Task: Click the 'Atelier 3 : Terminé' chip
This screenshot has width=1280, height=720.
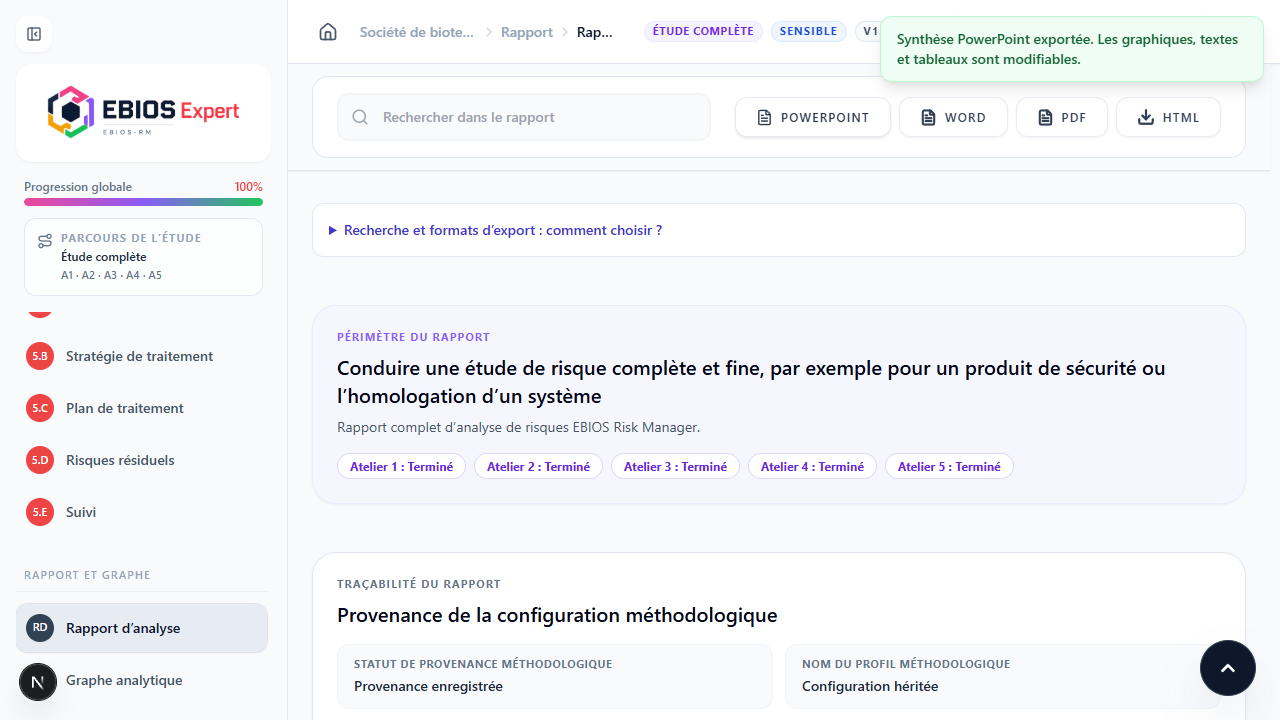Action: (x=675, y=467)
